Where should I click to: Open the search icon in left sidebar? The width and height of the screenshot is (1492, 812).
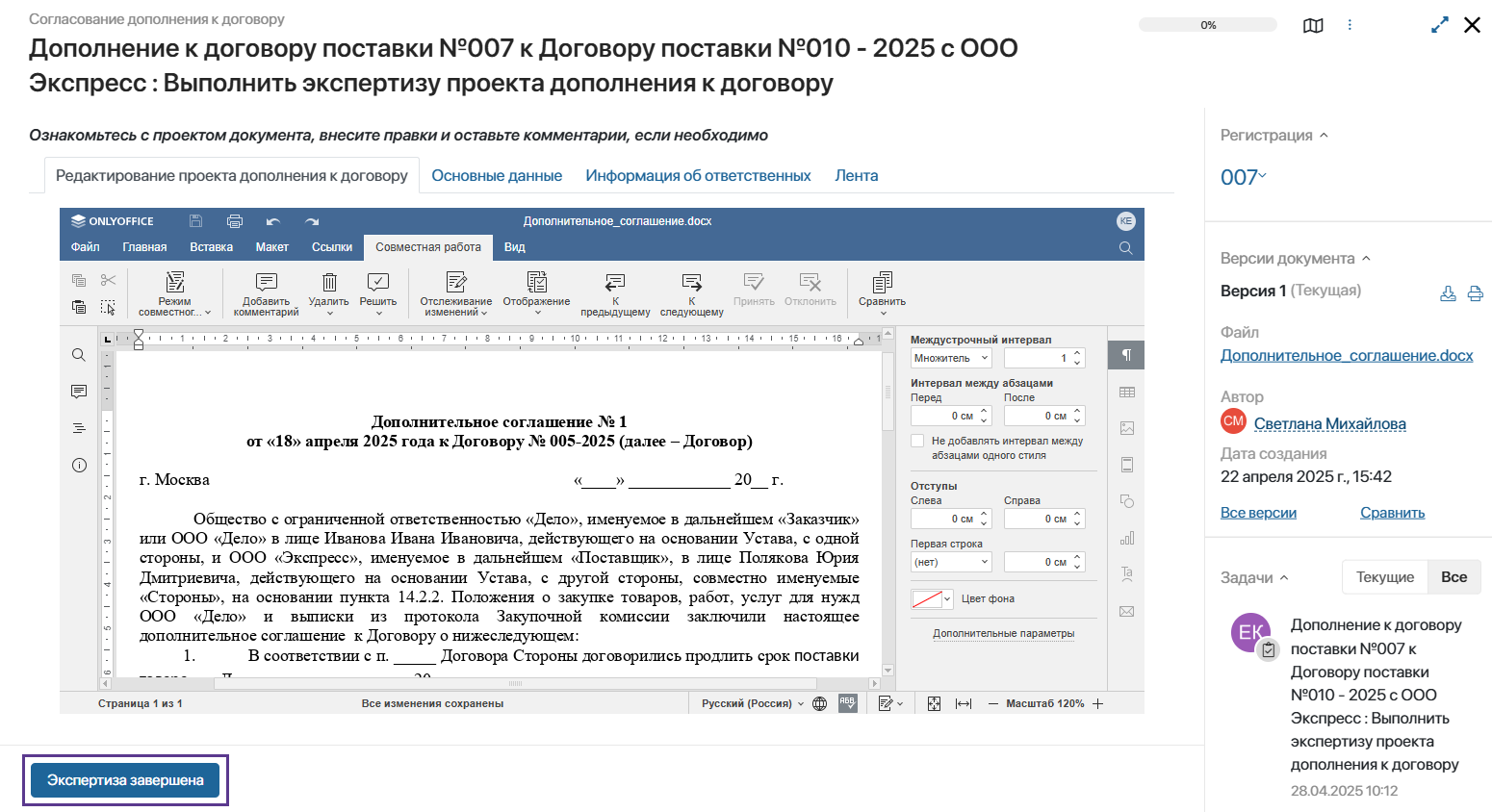pos(79,355)
